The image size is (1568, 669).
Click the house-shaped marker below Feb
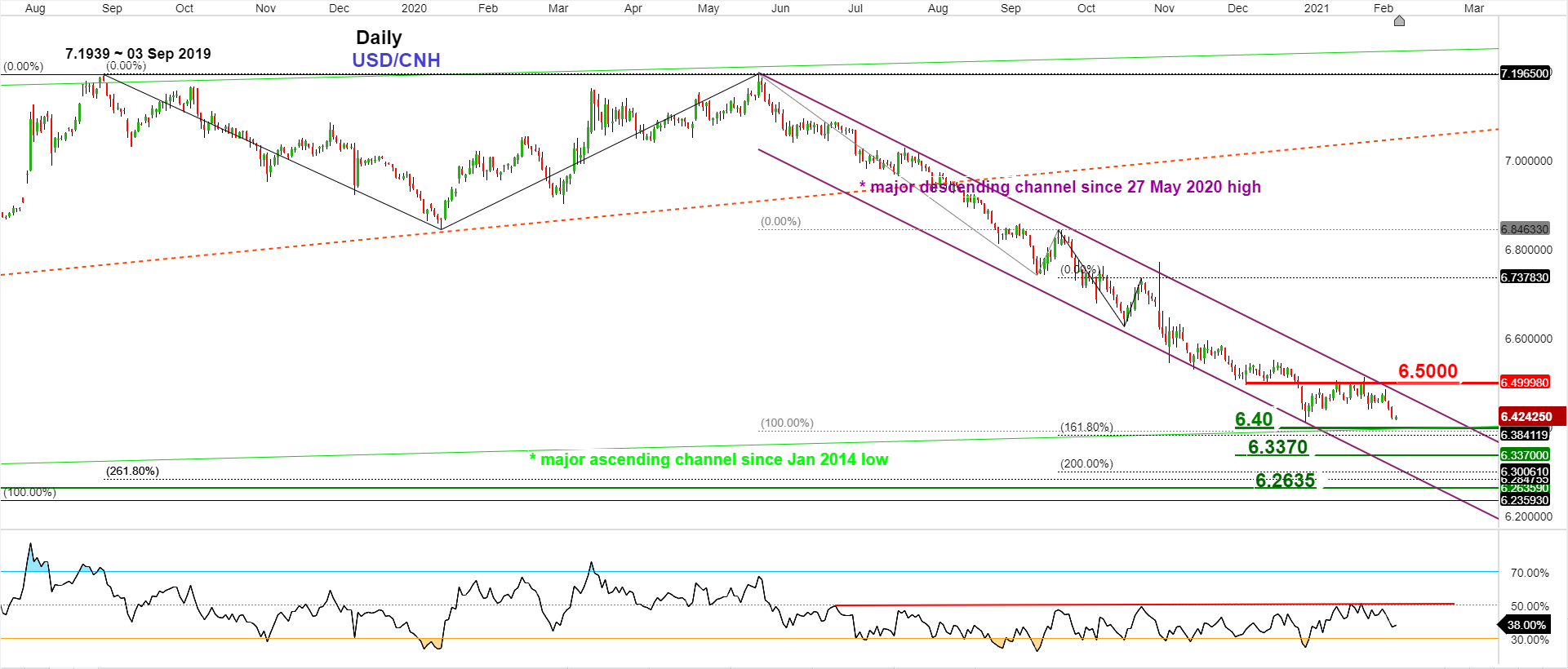pos(1399,20)
